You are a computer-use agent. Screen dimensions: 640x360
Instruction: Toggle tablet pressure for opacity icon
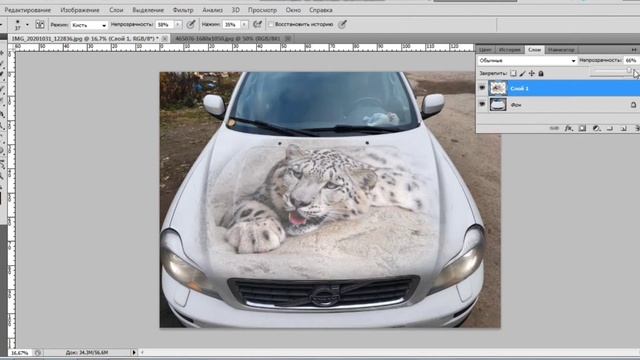pos(191,24)
